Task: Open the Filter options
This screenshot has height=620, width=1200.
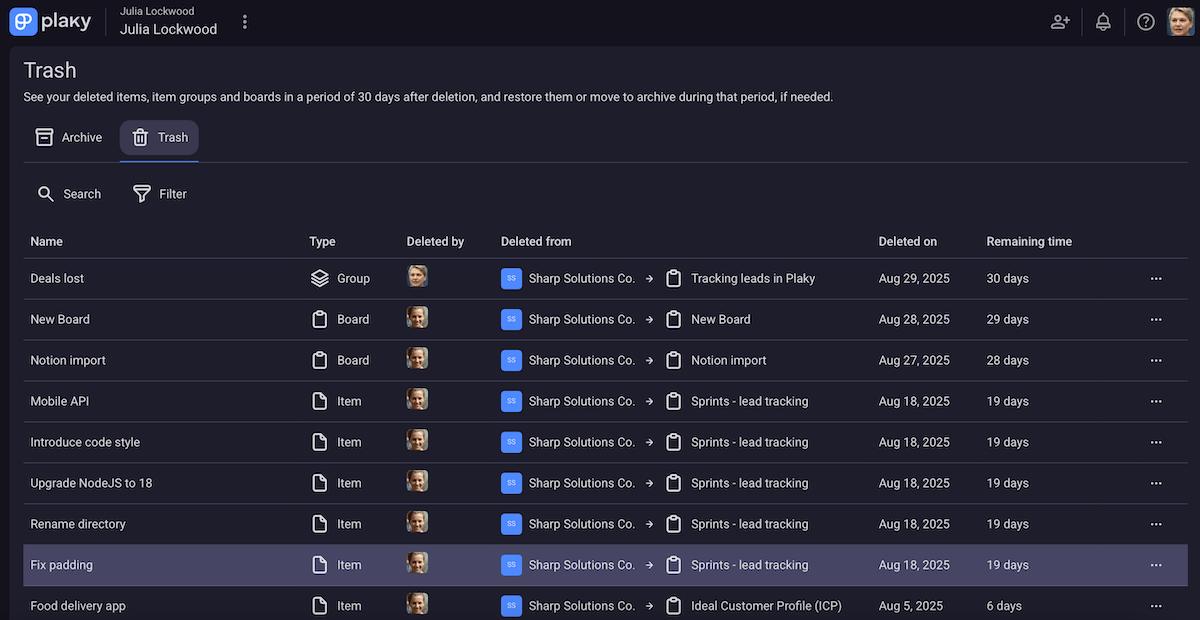Action: coord(158,193)
